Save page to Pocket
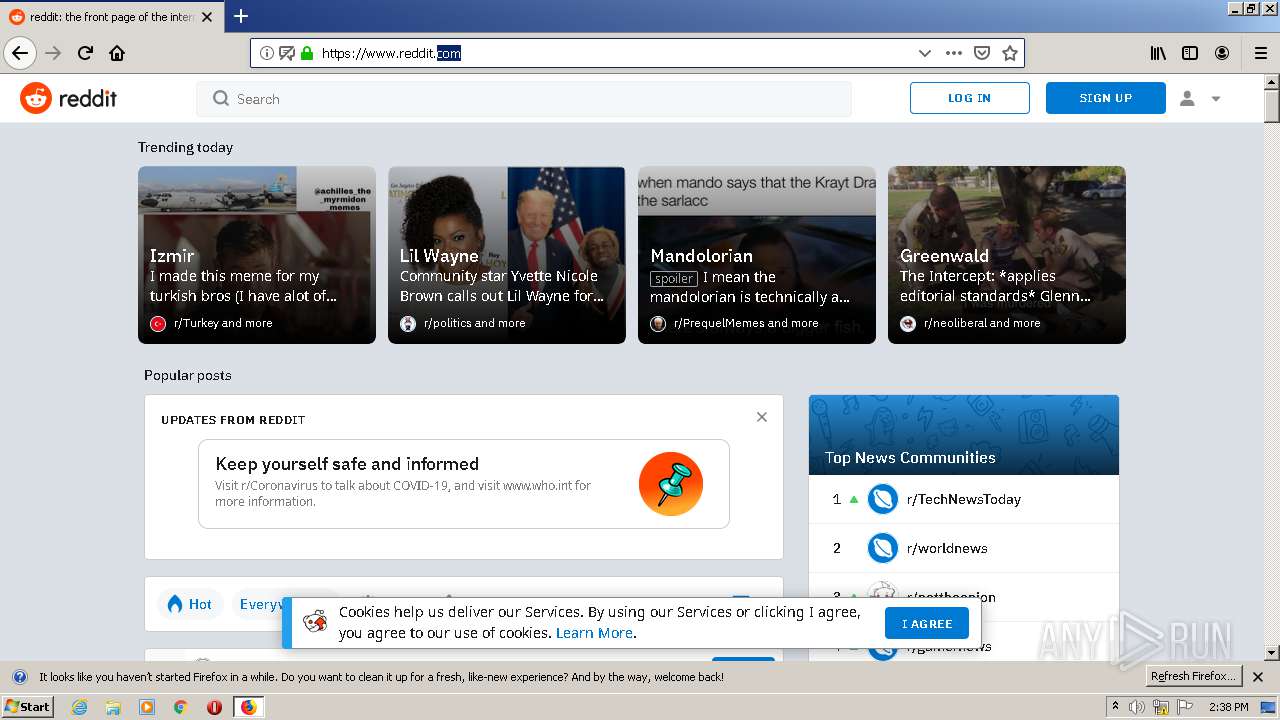Image resolution: width=1280 pixels, height=720 pixels. click(x=982, y=53)
